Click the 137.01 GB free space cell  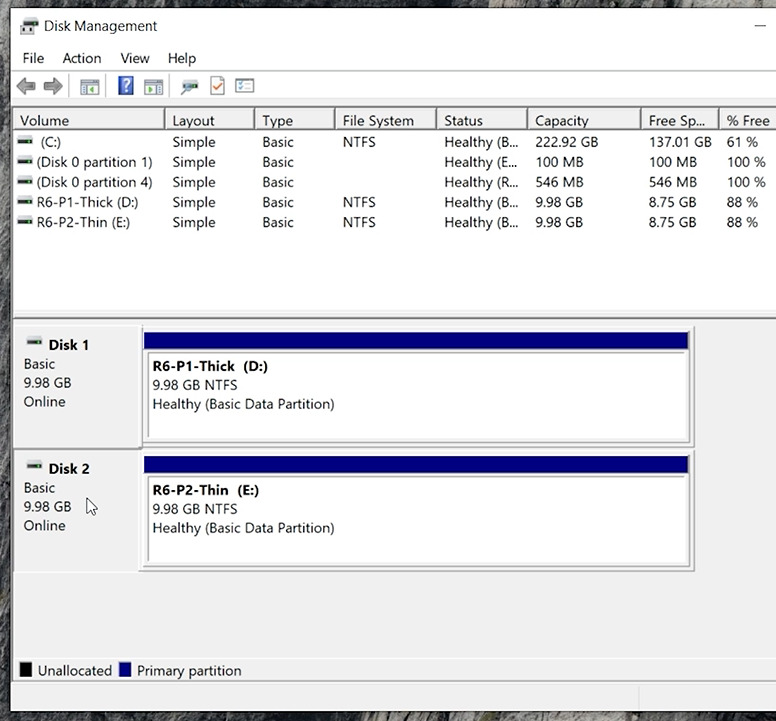(680, 142)
